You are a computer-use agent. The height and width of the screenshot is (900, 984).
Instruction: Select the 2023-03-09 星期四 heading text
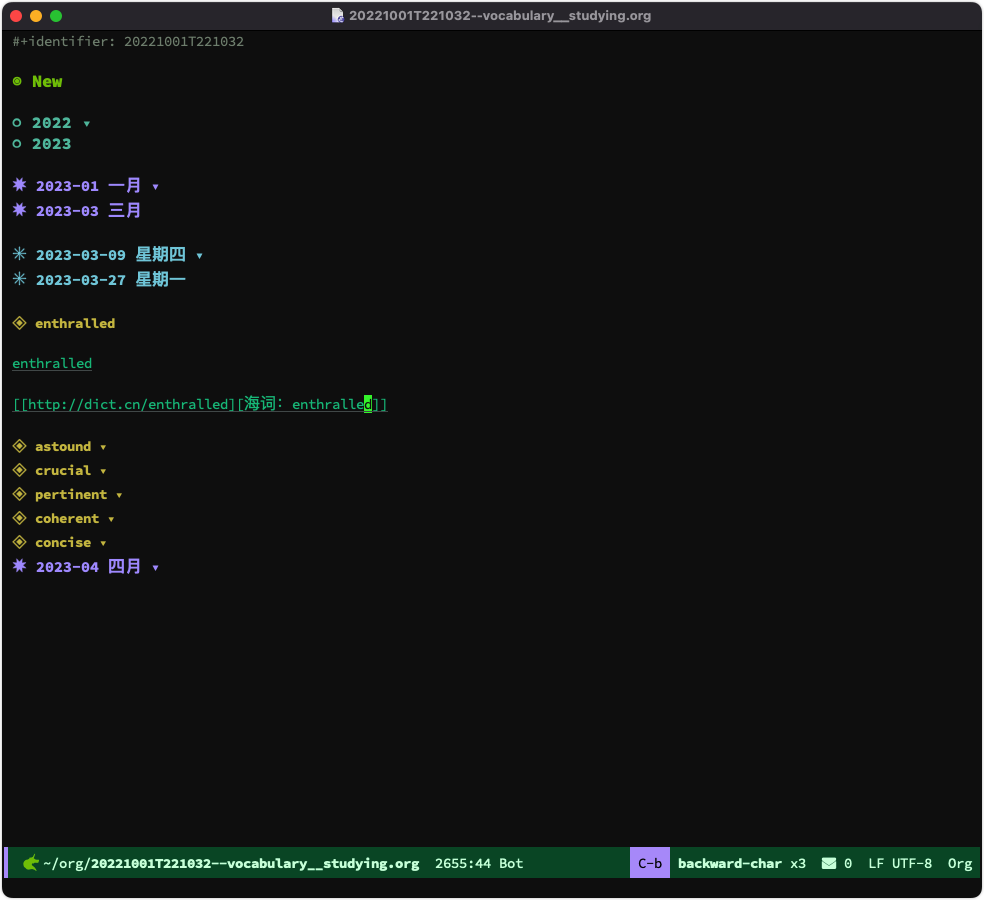pos(110,255)
